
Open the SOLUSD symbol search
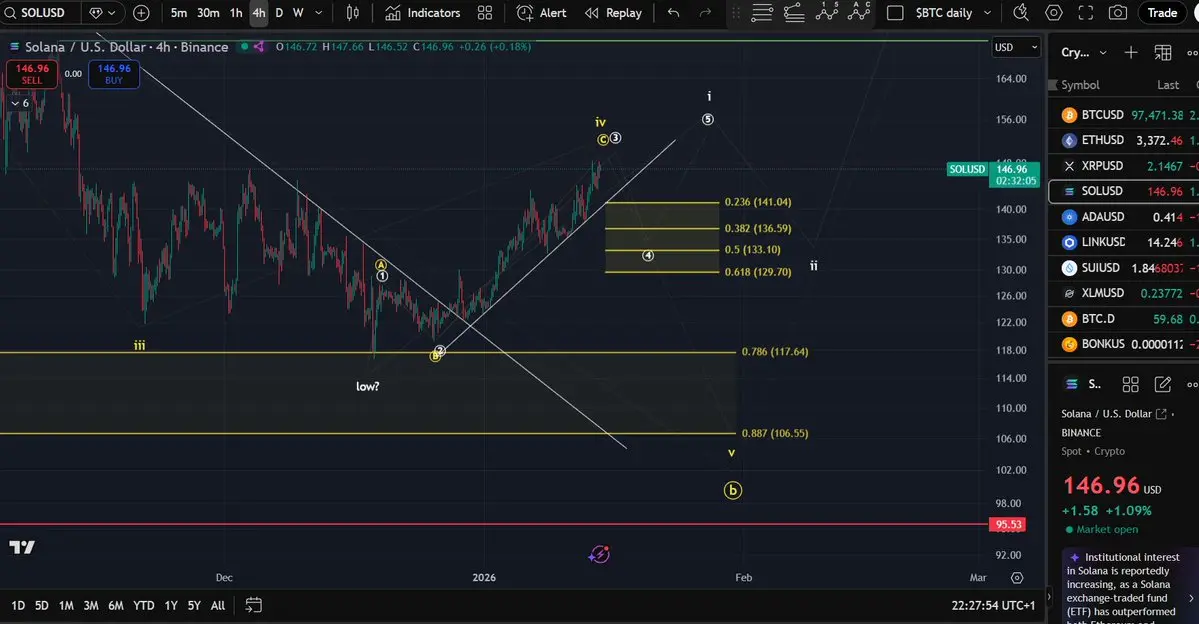click(34, 13)
